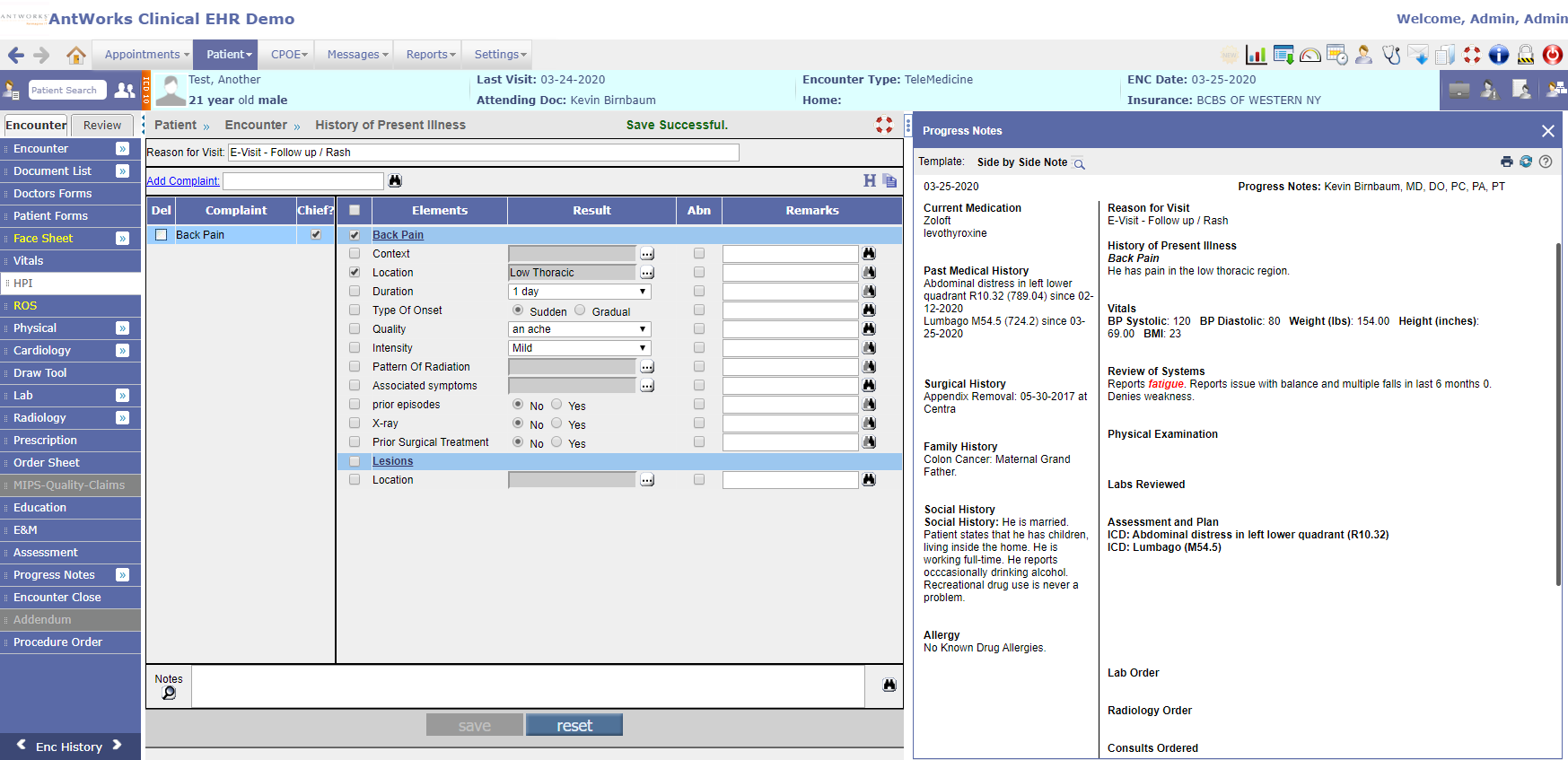
Task: Click the lifebuoy icon in the HPI header
Action: pos(884,125)
